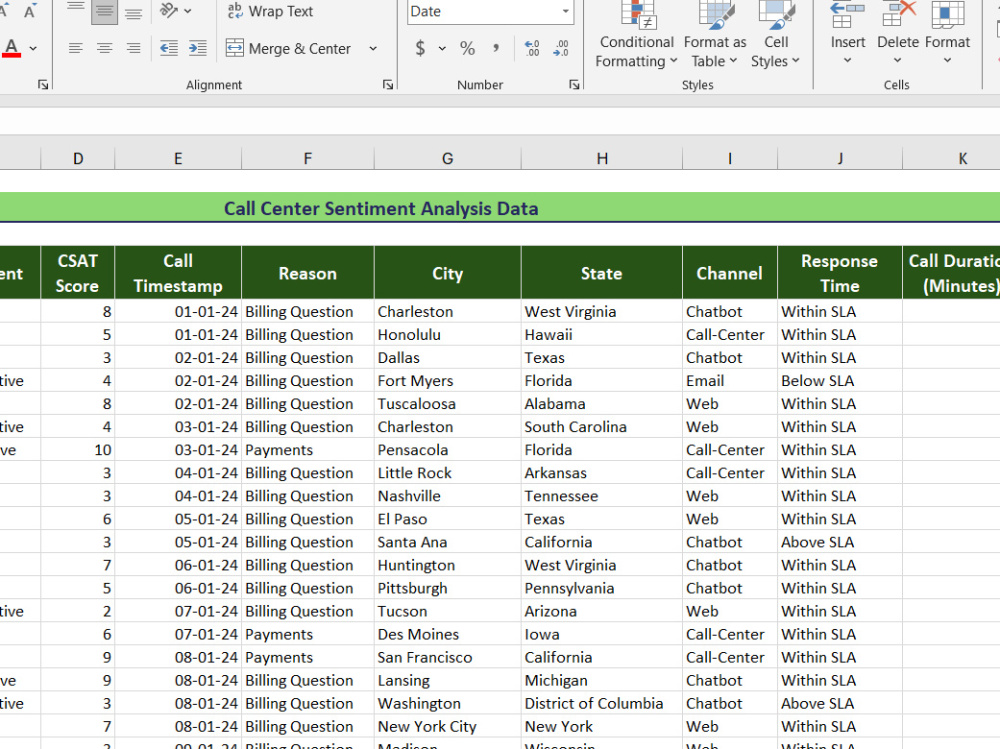1000x749 pixels.
Task: Open Number format dialog launcher
Action: 574,85
